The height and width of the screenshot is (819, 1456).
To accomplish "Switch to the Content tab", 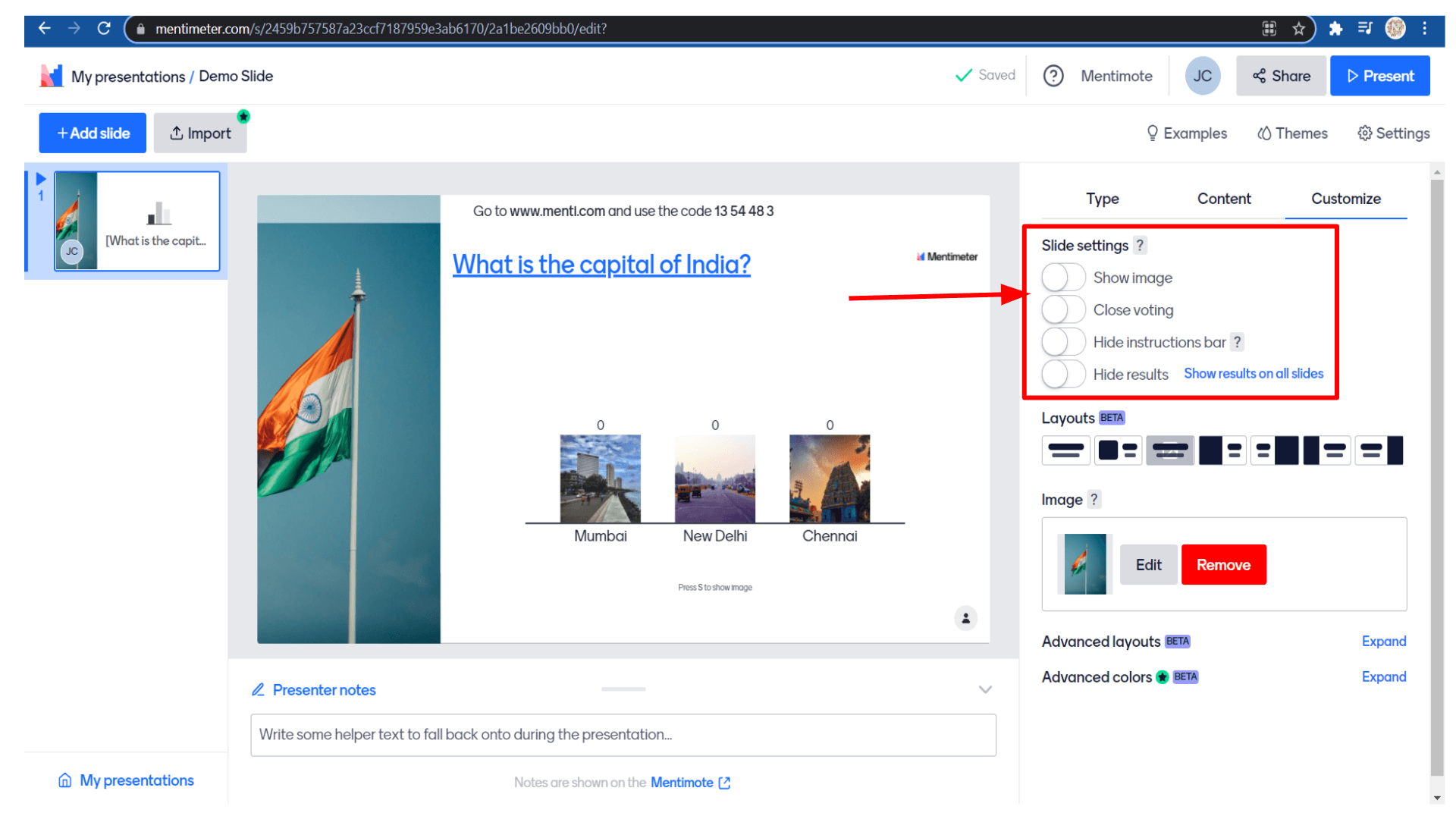I will point(1224,199).
